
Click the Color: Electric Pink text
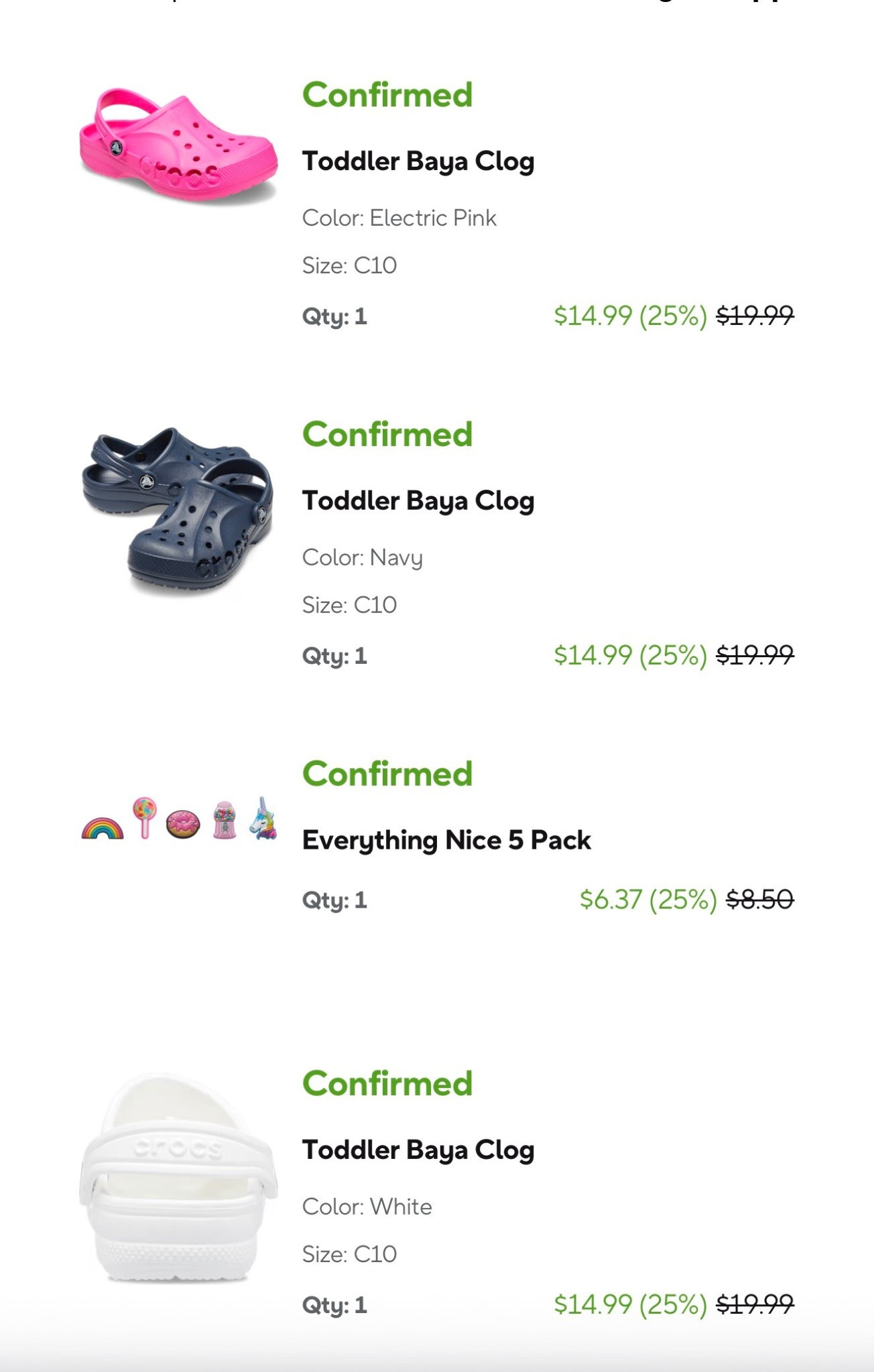tap(400, 217)
